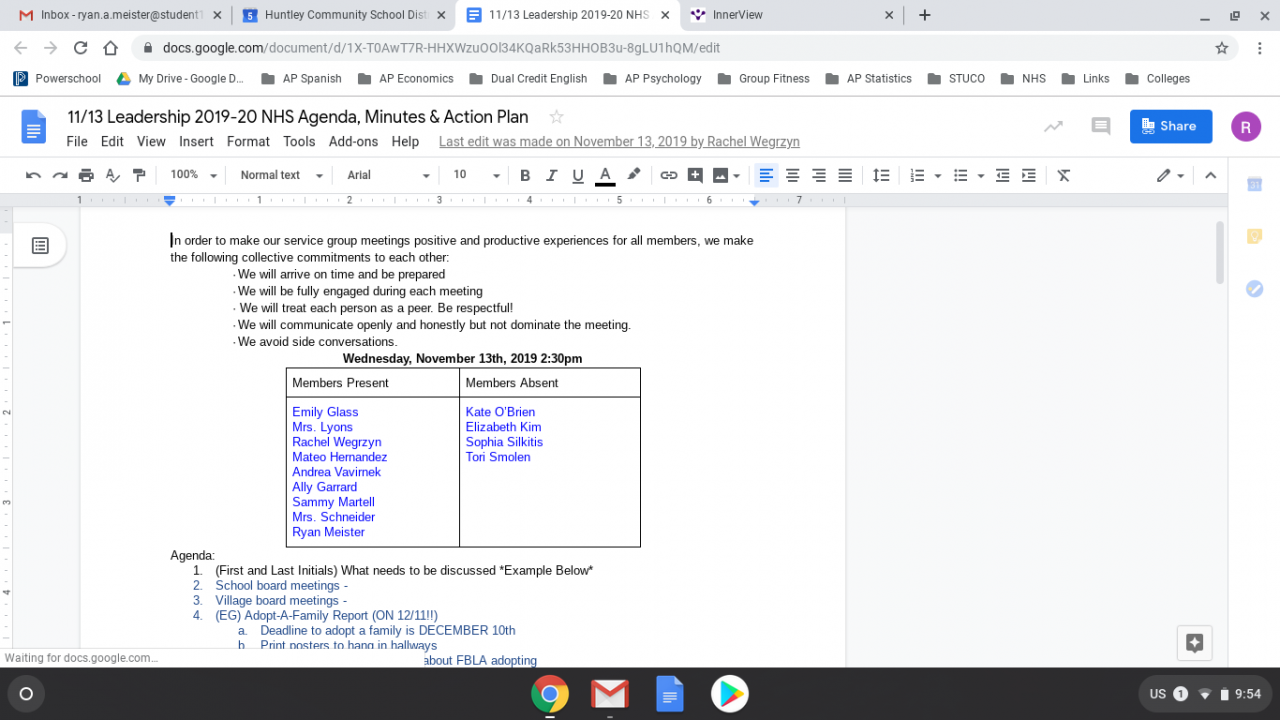The width and height of the screenshot is (1280, 720).
Task: Toggle underline formatting
Action: click(578, 175)
